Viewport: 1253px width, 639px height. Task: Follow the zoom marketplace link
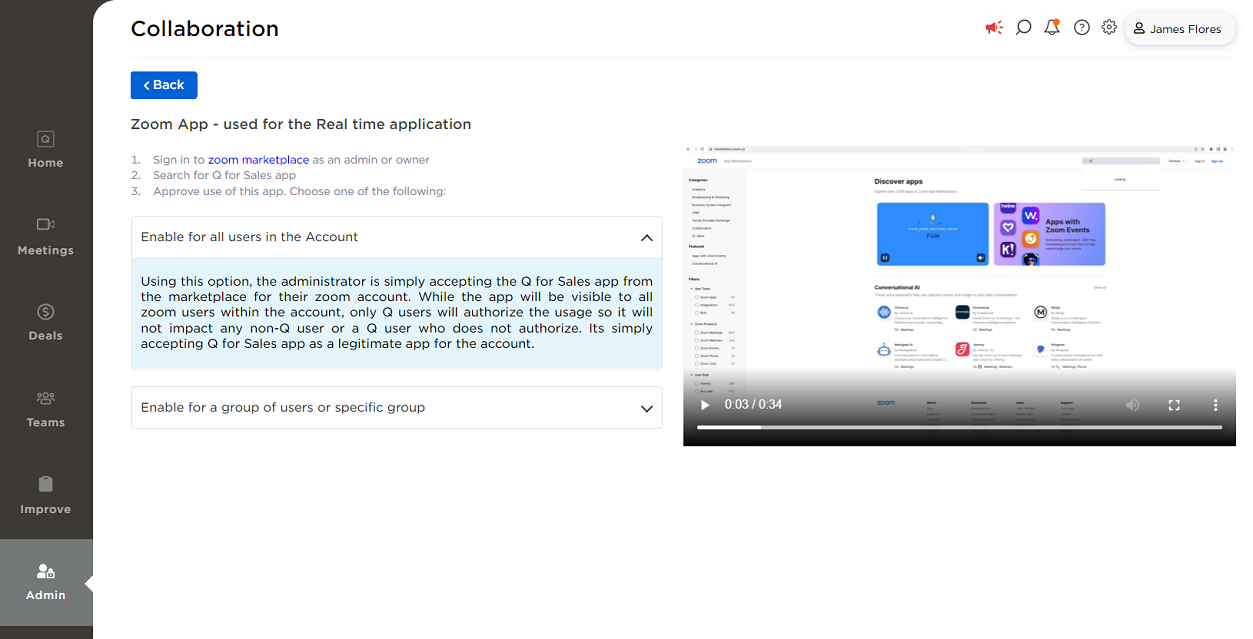[x=258, y=160]
